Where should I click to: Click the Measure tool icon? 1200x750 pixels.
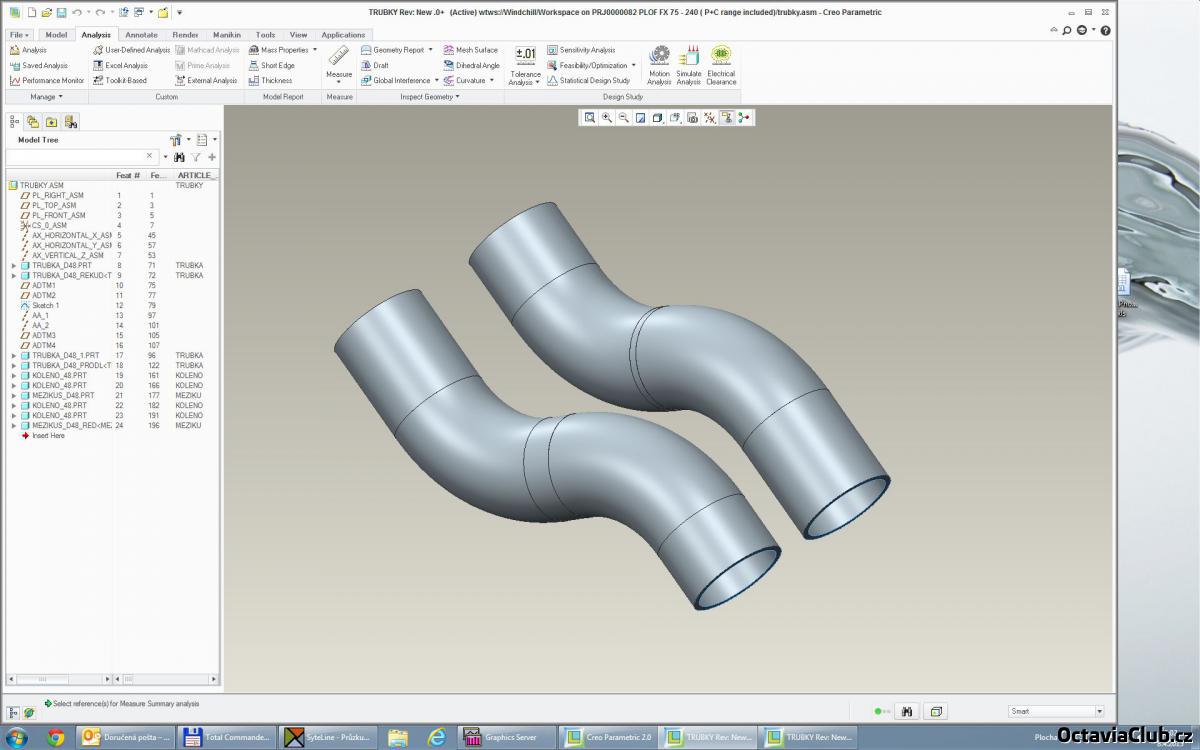[339, 56]
